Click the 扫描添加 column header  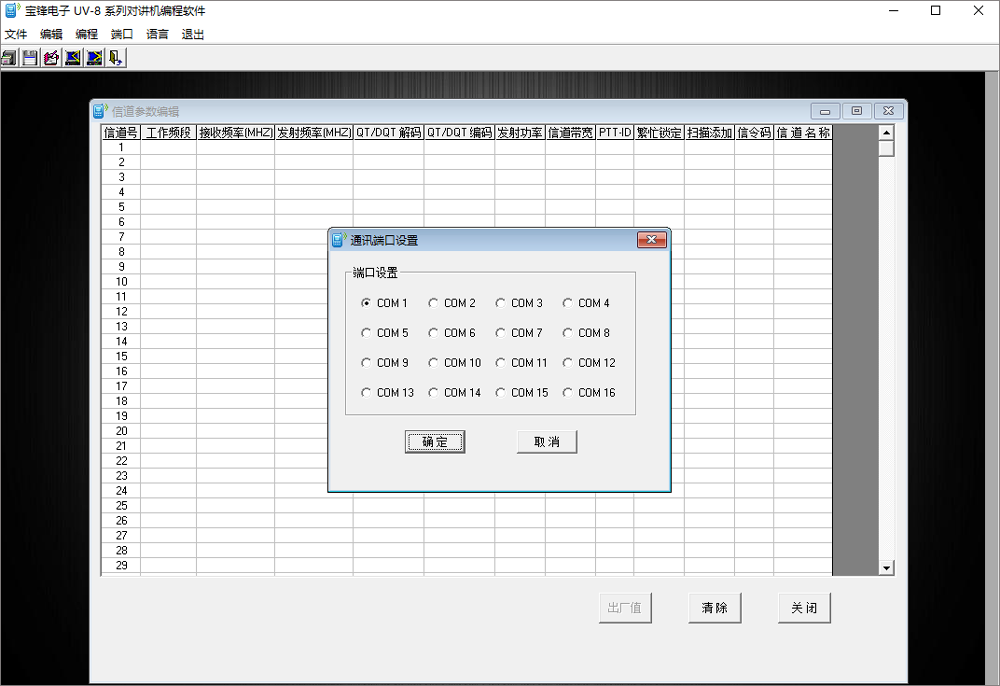coord(709,133)
